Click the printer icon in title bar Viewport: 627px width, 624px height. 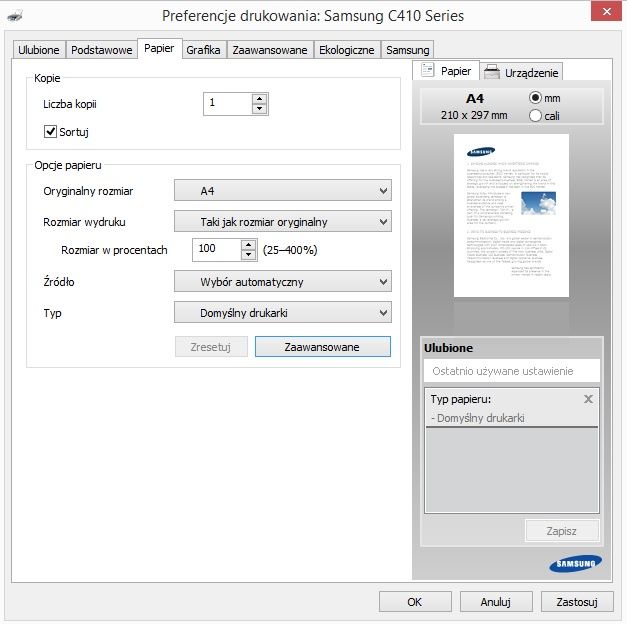tap(15, 16)
